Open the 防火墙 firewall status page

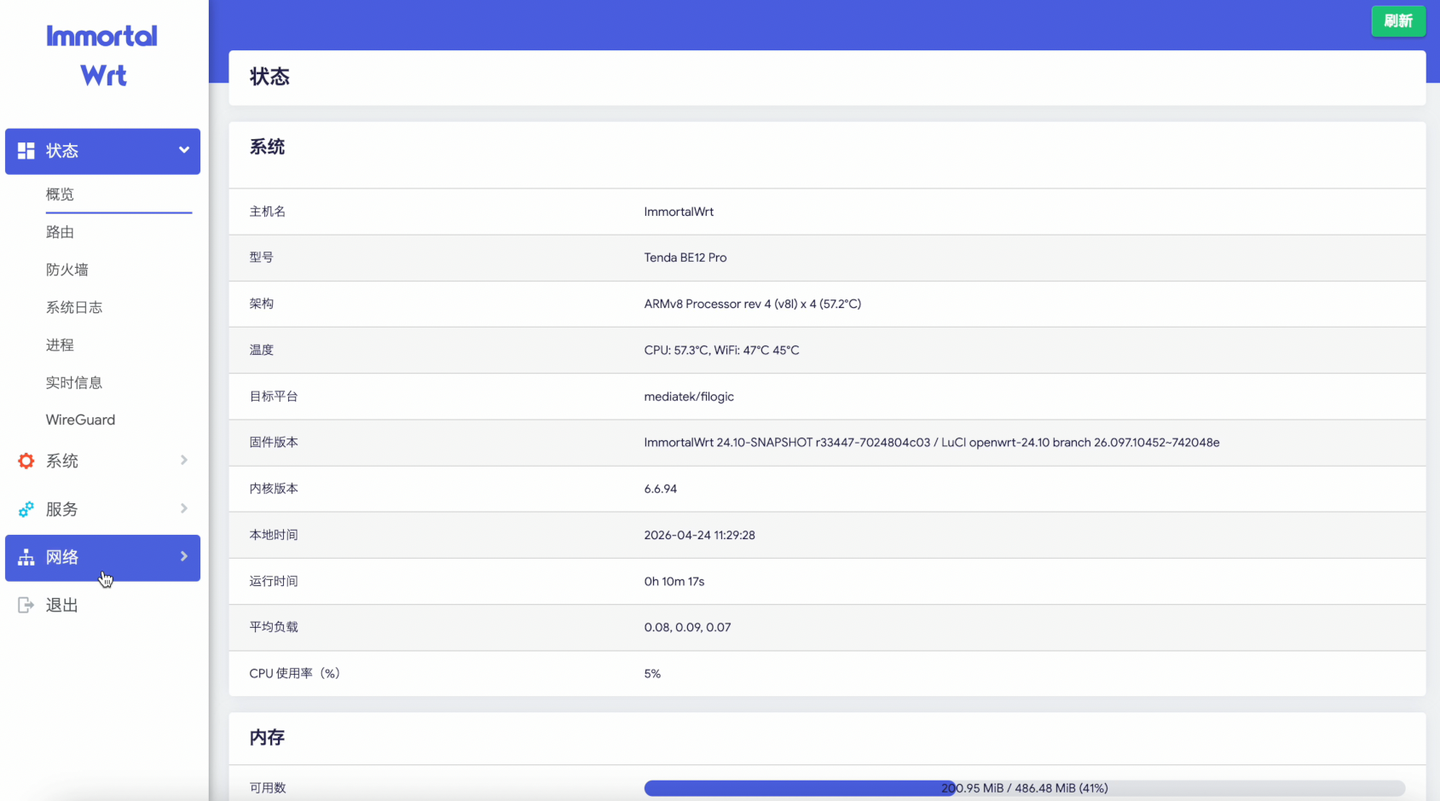click(x=67, y=270)
